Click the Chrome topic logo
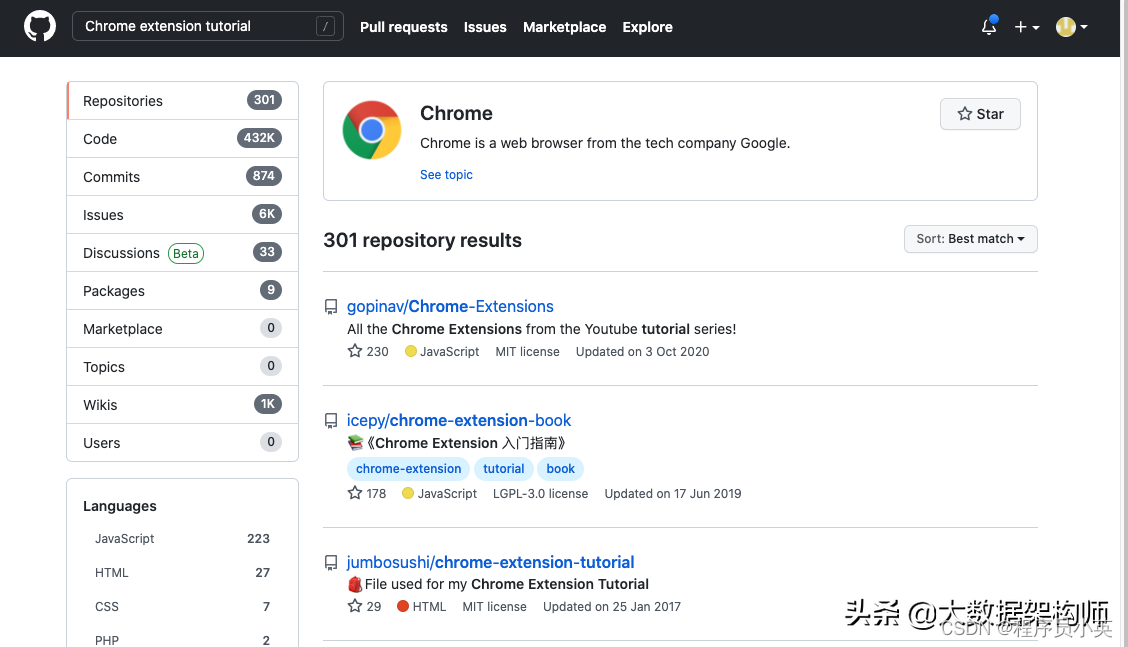Screen dimensions: 1128x647 [x=372, y=130]
